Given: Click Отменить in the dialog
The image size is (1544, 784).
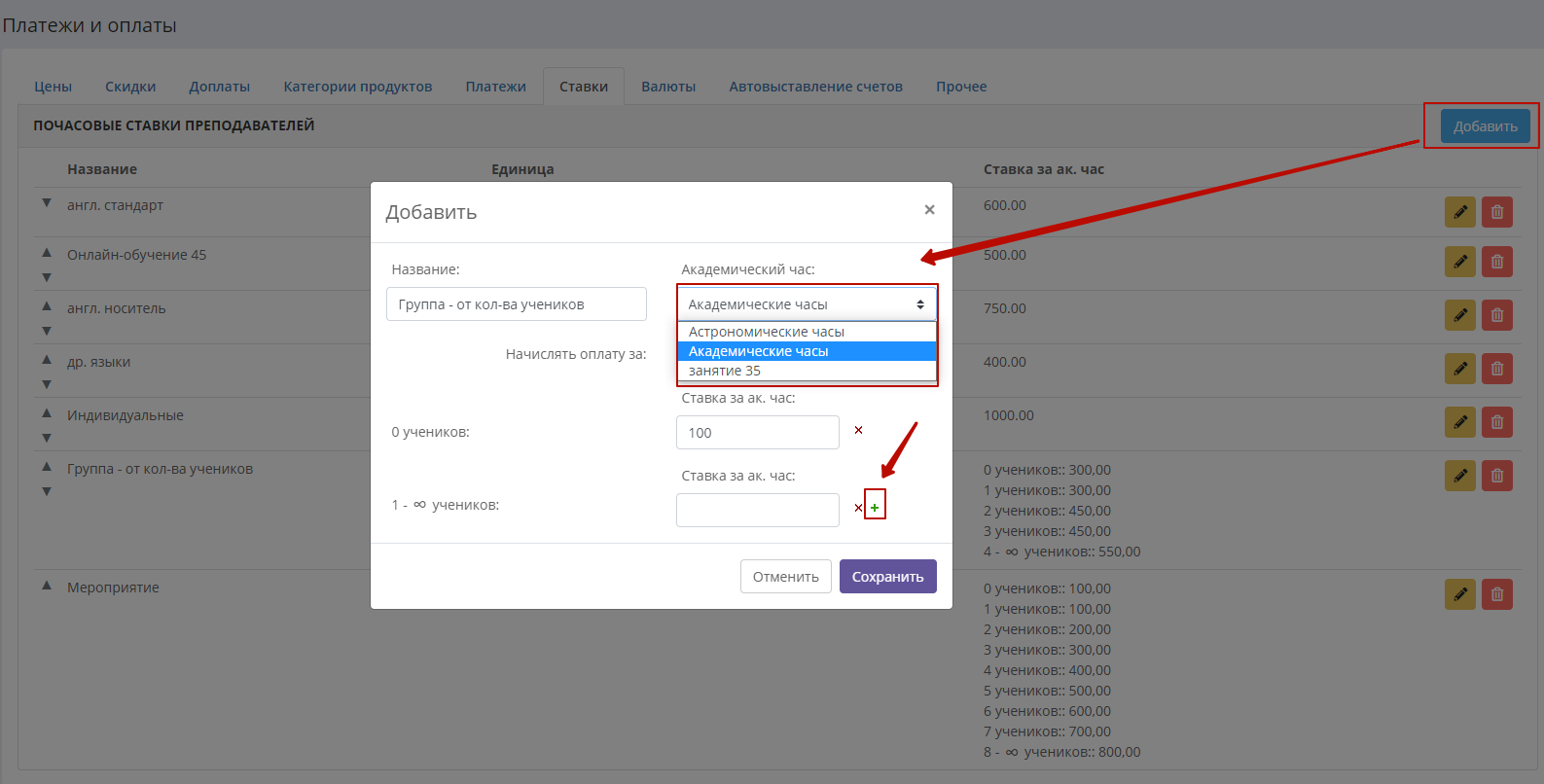Looking at the screenshot, I should 786,577.
